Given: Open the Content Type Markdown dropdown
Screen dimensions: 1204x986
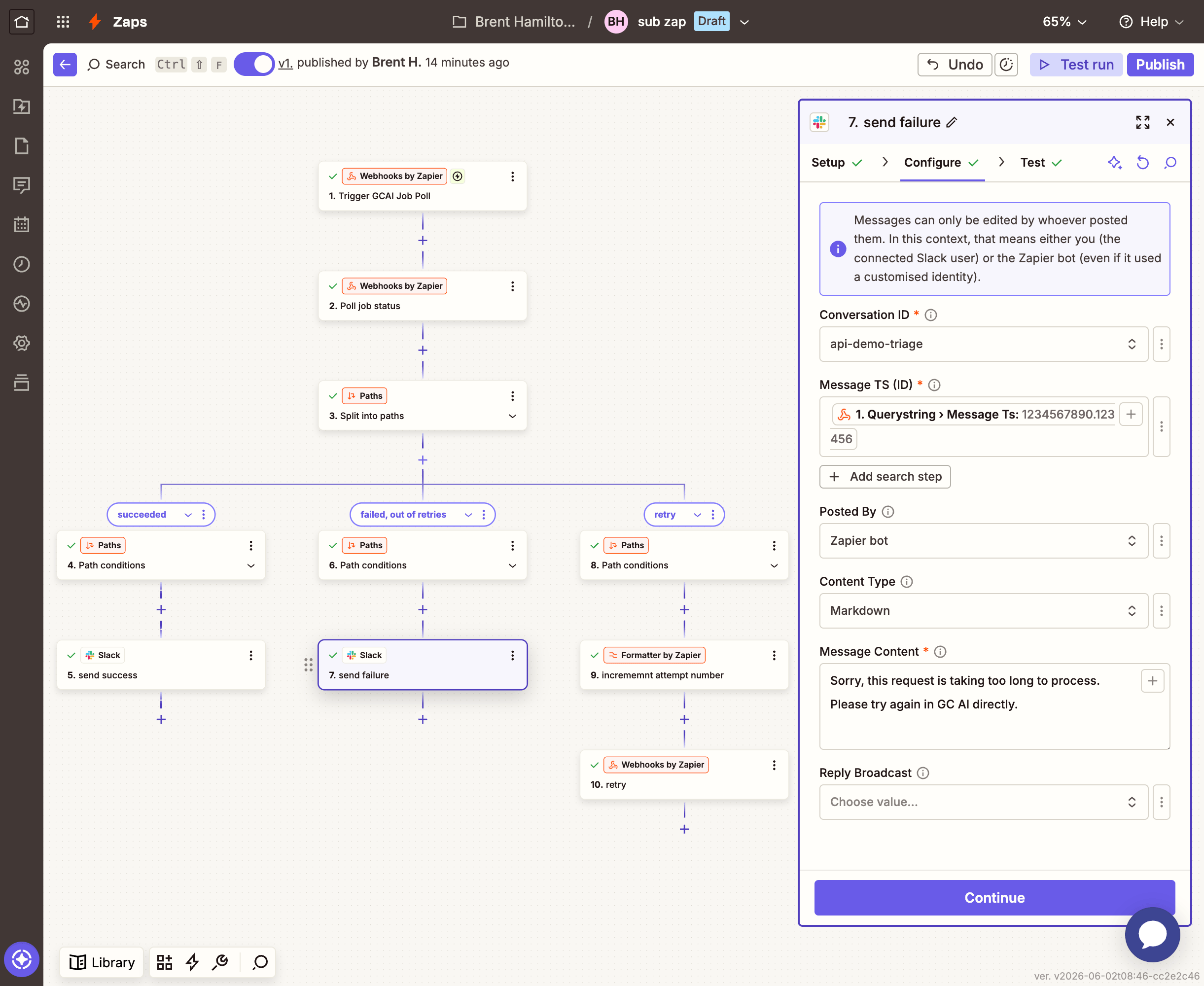Looking at the screenshot, I should (984, 610).
